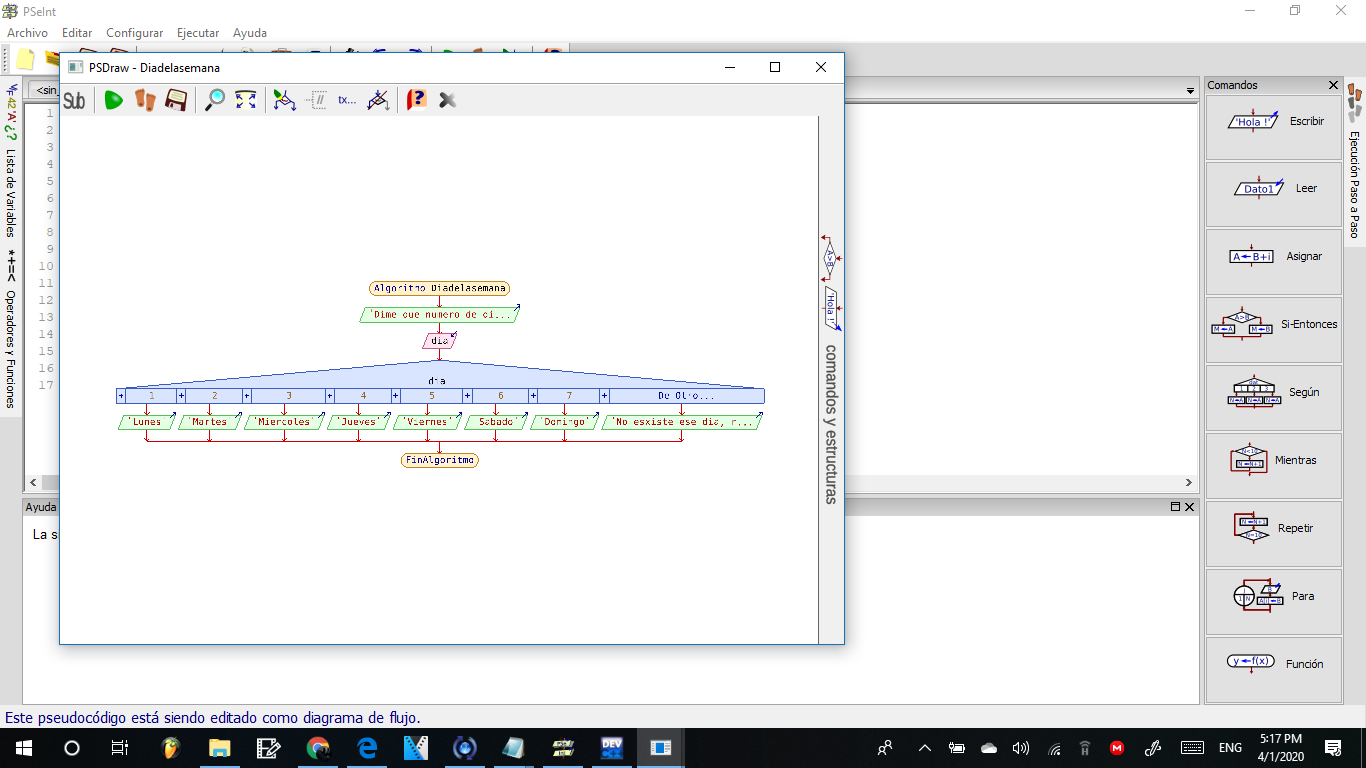This screenshot has height=768, width=1366.
Task: Open the Ejecutar menu
Action: 198,33
